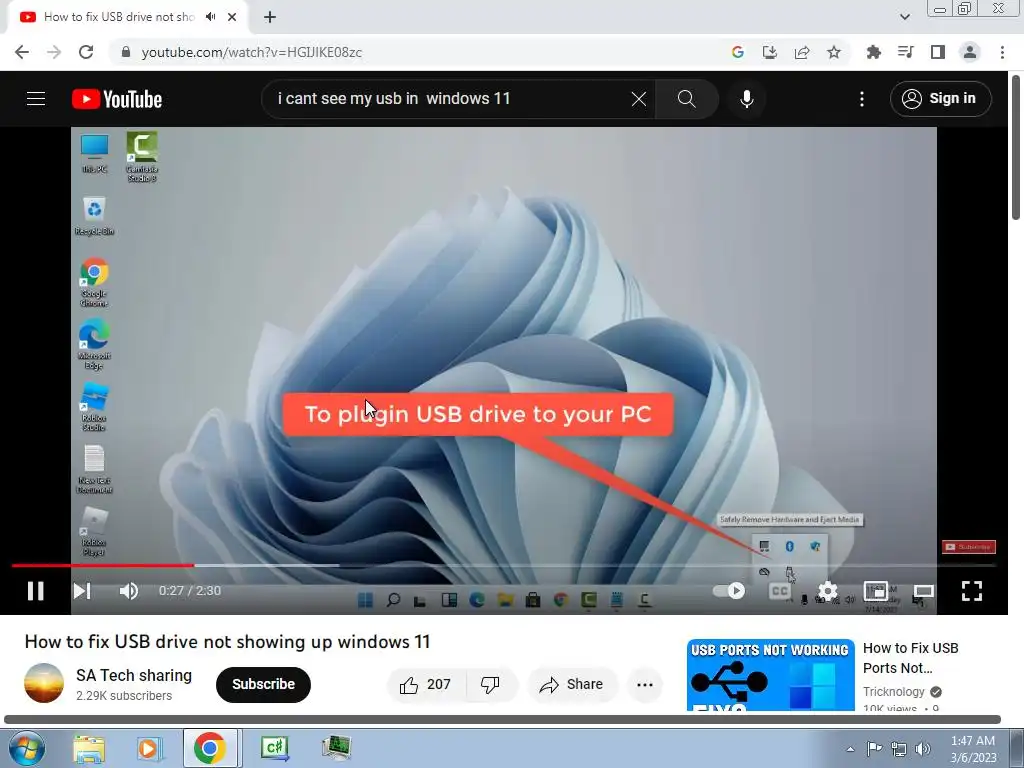1024x768 pixels.
Task: Dislike the video
Action: coord(490,684)
